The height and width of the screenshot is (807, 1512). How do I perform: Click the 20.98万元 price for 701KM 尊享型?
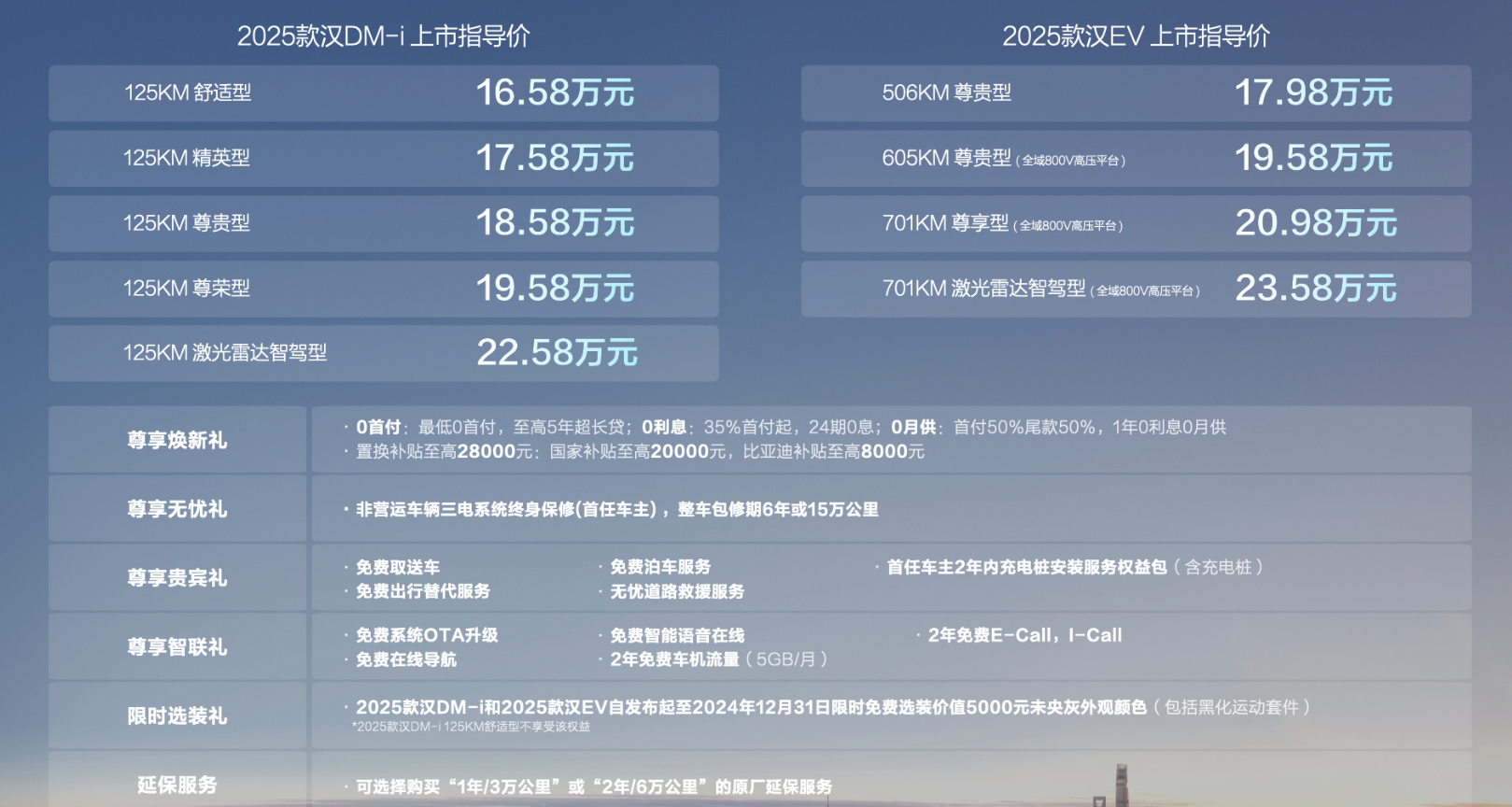click(x=1315, y=223)
